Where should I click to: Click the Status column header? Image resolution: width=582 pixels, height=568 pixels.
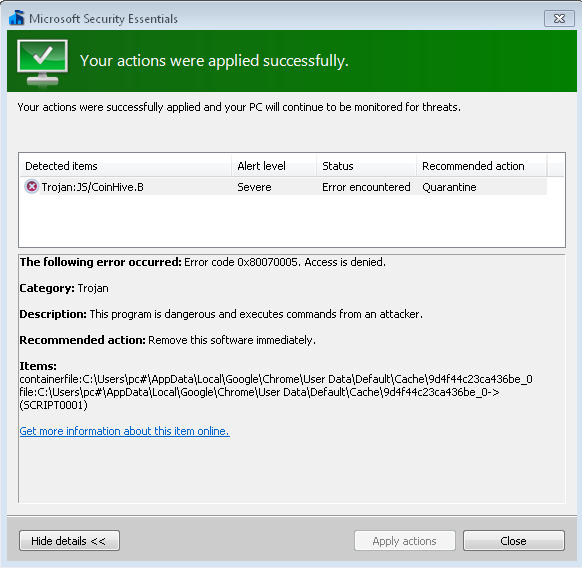366,166
